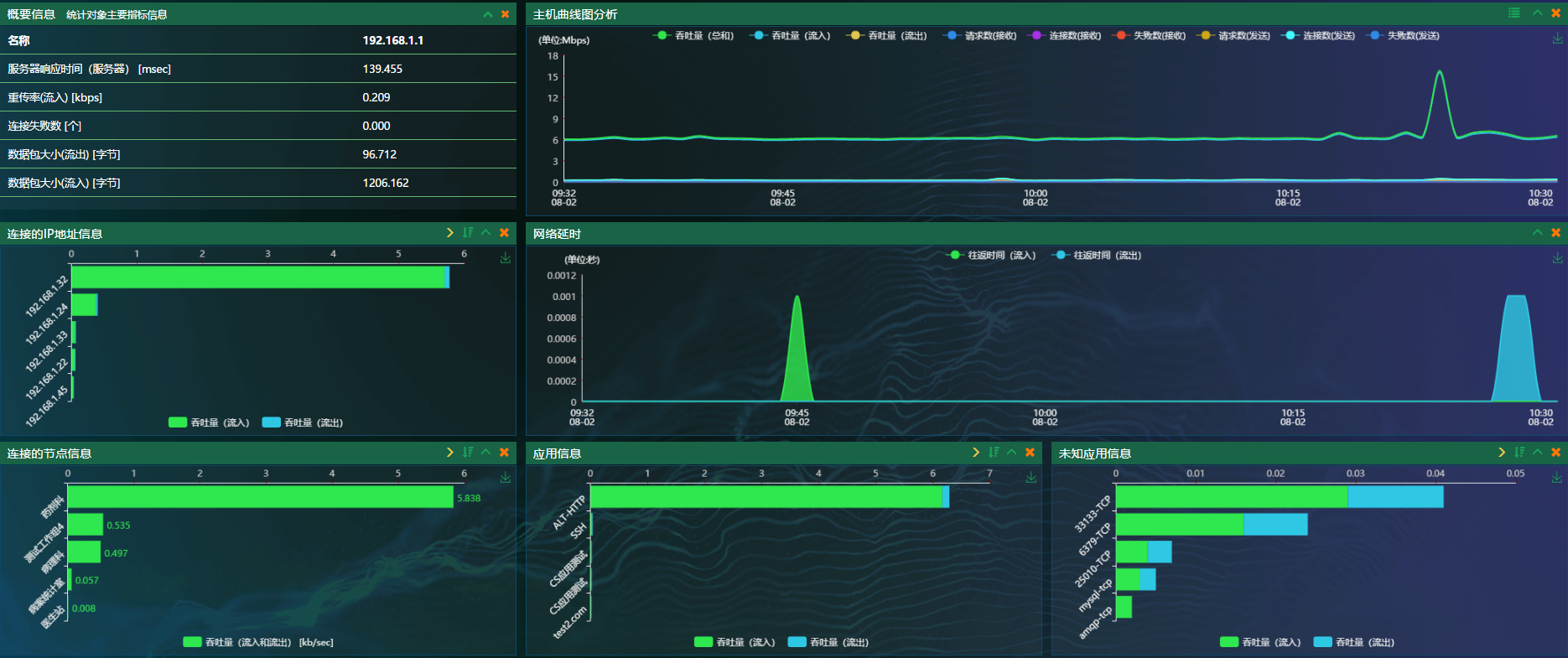Open right-arrow details in 未知应用信息 header

coord(1502,452)
